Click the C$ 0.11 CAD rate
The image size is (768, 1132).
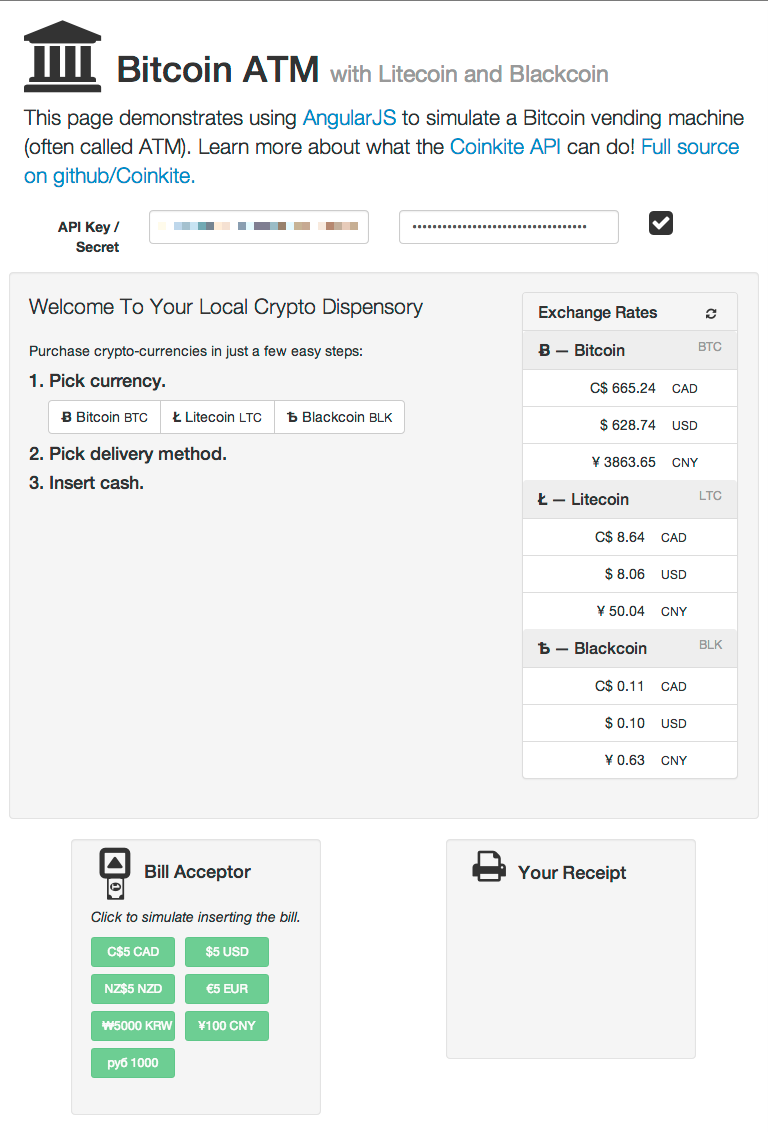[x=629, y=686]
